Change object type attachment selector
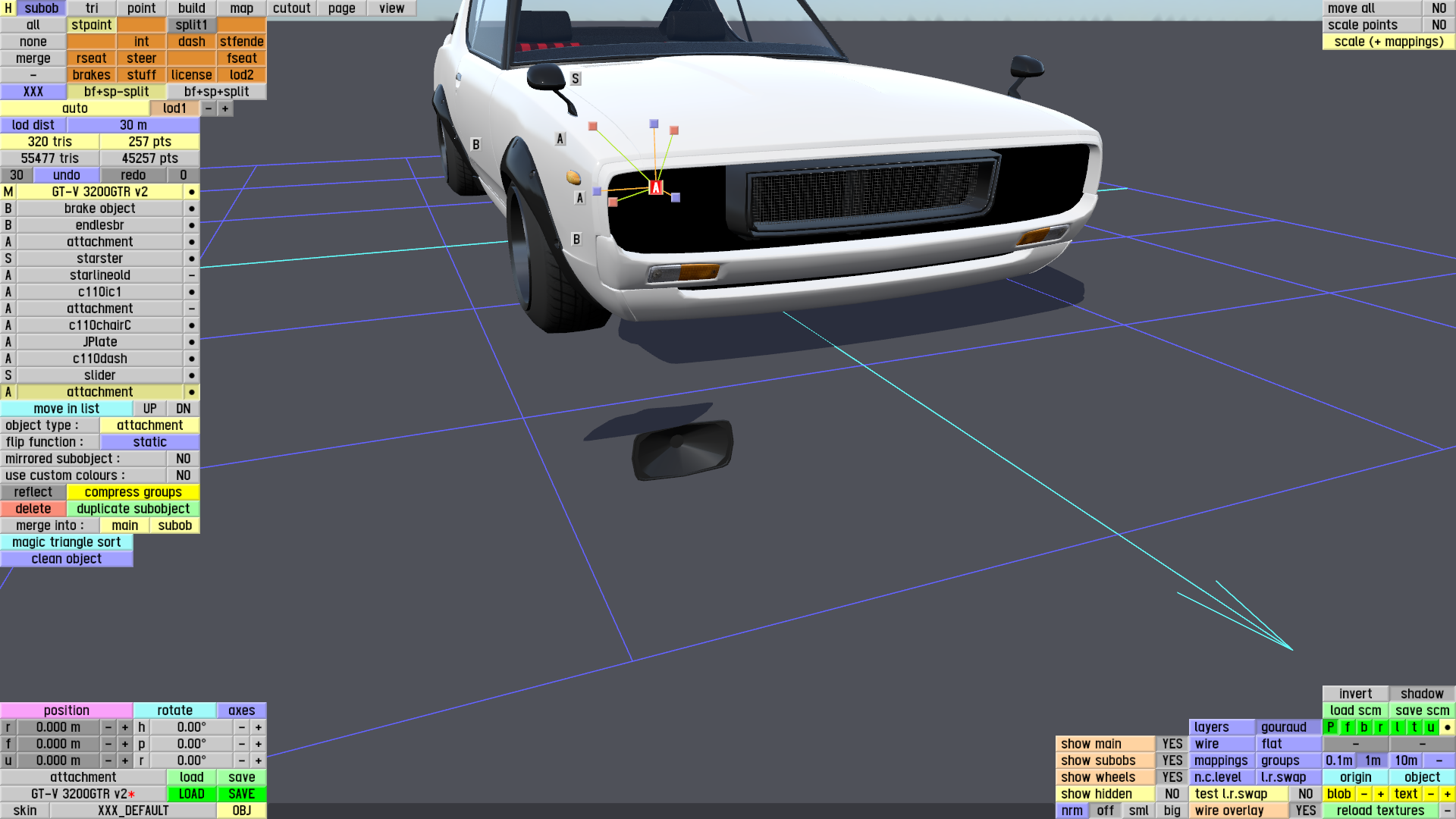 [149, 425]
